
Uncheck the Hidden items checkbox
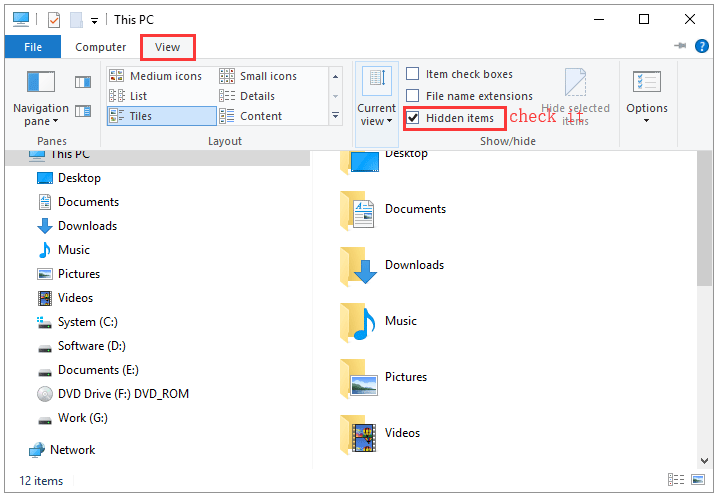(x=413, y=118)
